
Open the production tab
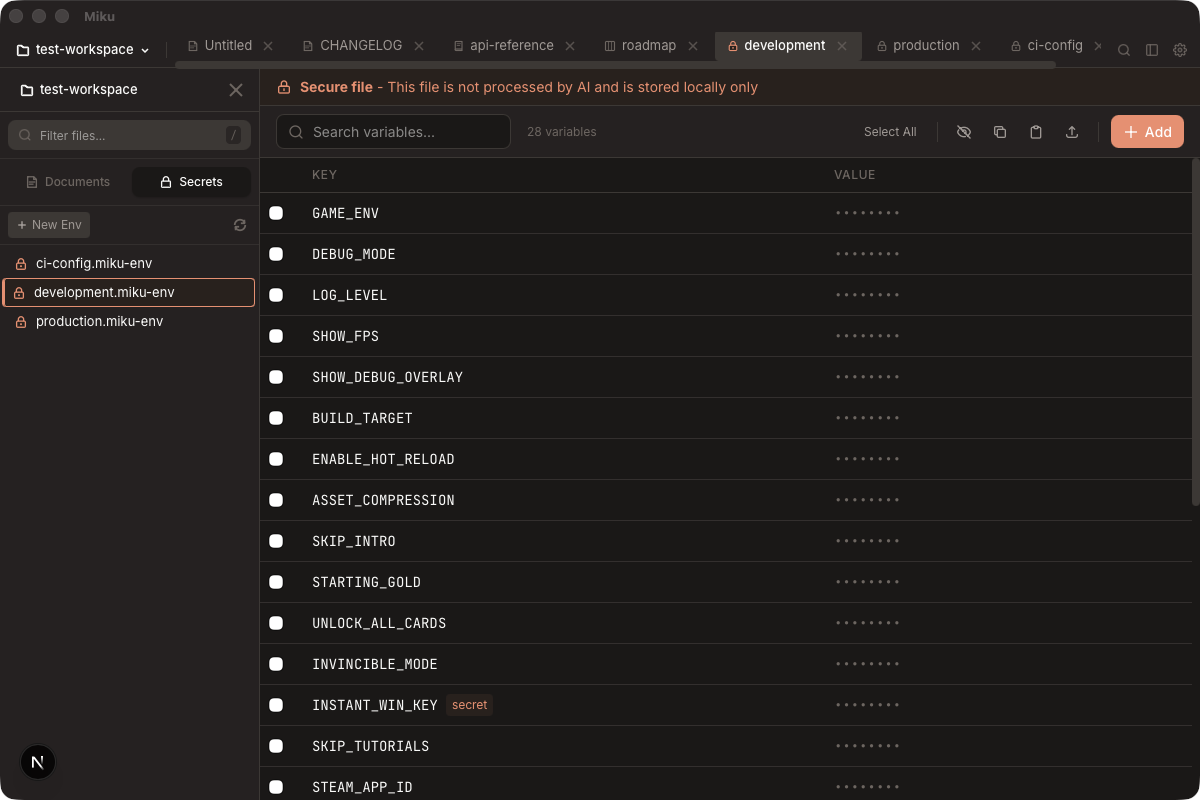(x=926, y=45)
